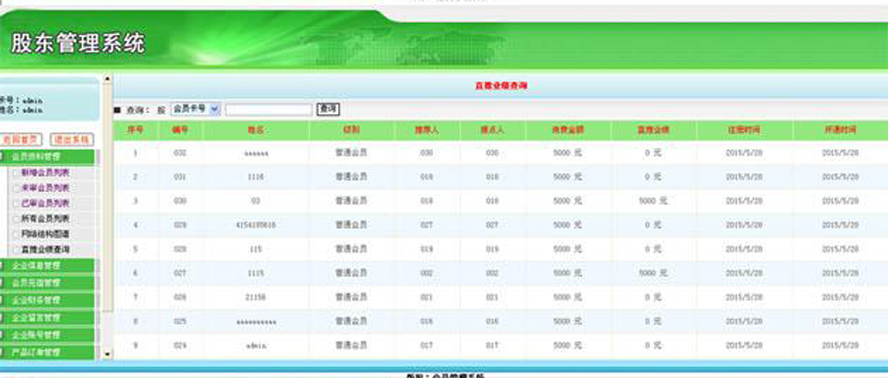This screenshot has height=378, width=888.
Task: Click the small icon beside 直推业绩查询
Action: tap(16, 249)
